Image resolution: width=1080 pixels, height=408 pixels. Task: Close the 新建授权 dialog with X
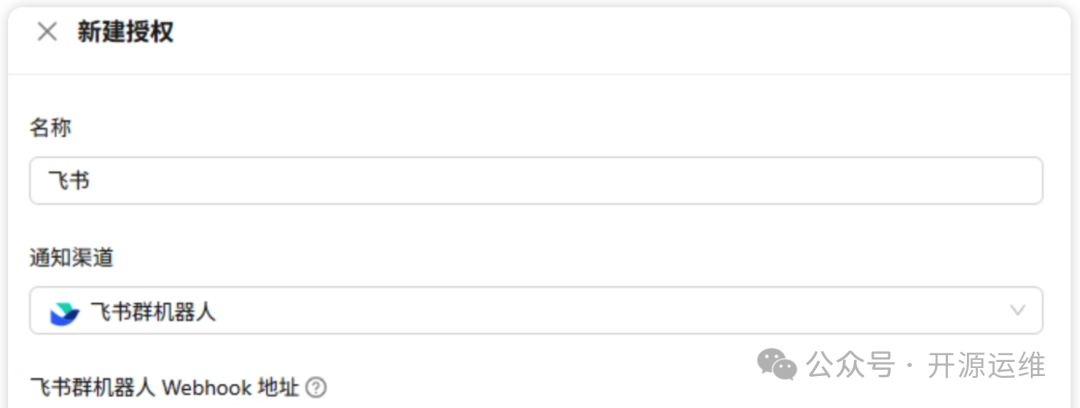(47, 32)
